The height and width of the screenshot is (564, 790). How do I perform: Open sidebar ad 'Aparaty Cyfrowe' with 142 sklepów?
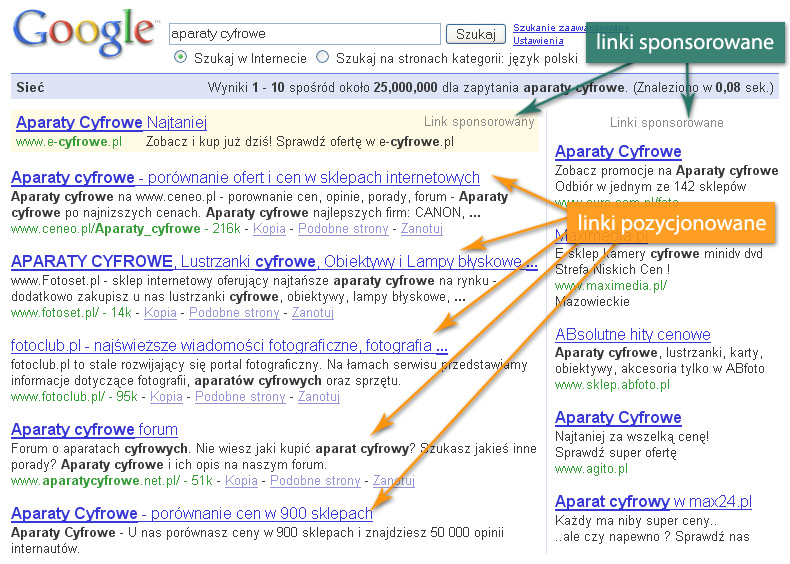point(618,151)
